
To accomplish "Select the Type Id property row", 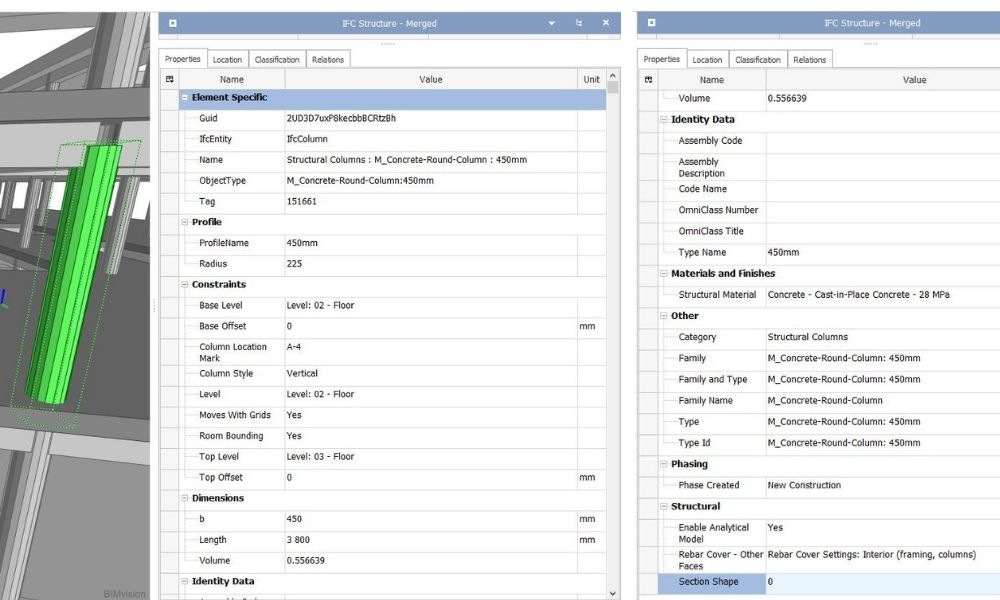I will 829,443.
